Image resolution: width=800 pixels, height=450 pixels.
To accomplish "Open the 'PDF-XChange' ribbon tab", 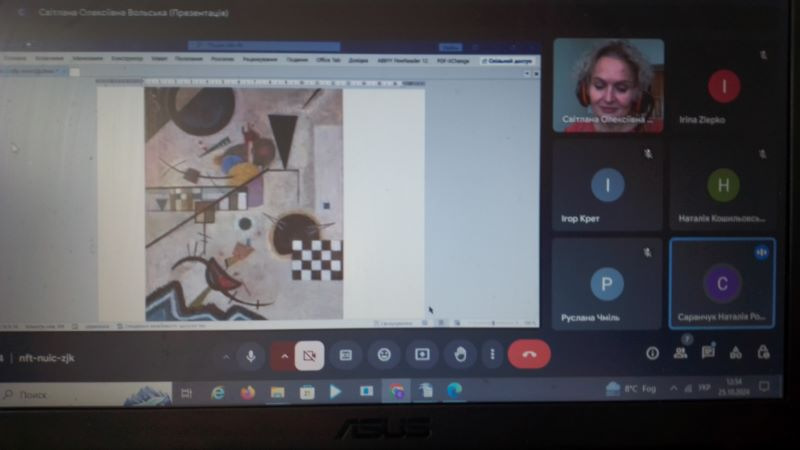I will [x=453, y=61].
